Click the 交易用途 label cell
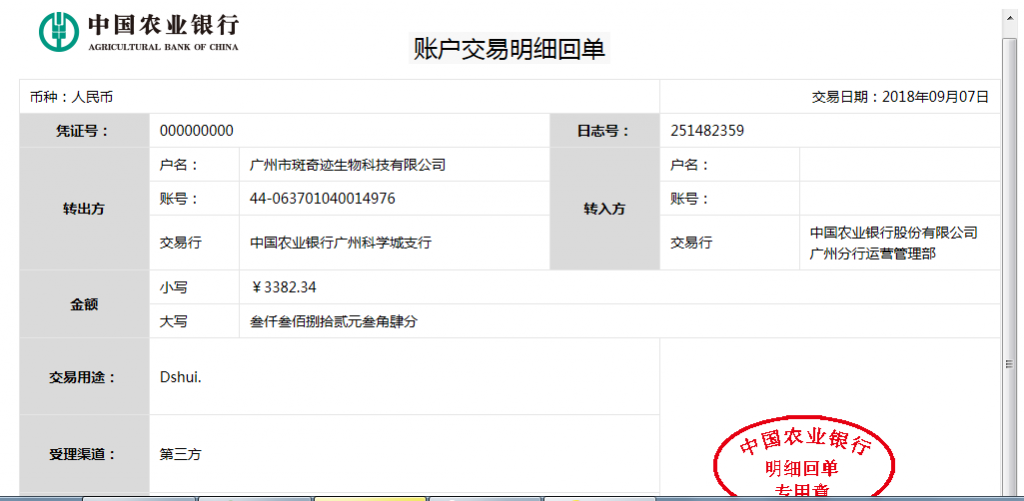This screenshot has height=501, width=1024. [x=85, y=377]
